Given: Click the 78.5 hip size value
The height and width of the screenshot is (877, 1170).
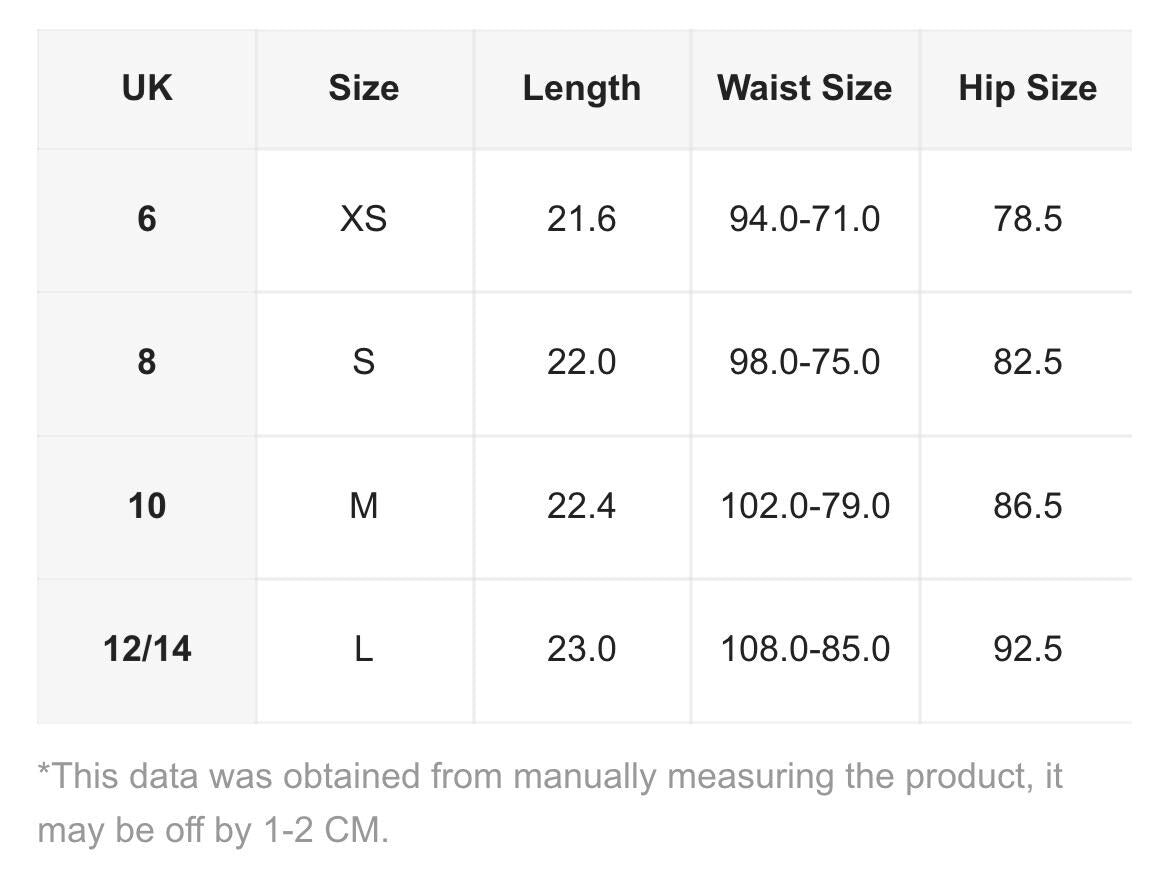Looking at the screenshot, I should pyautogui.click(x=1027, y=218).
